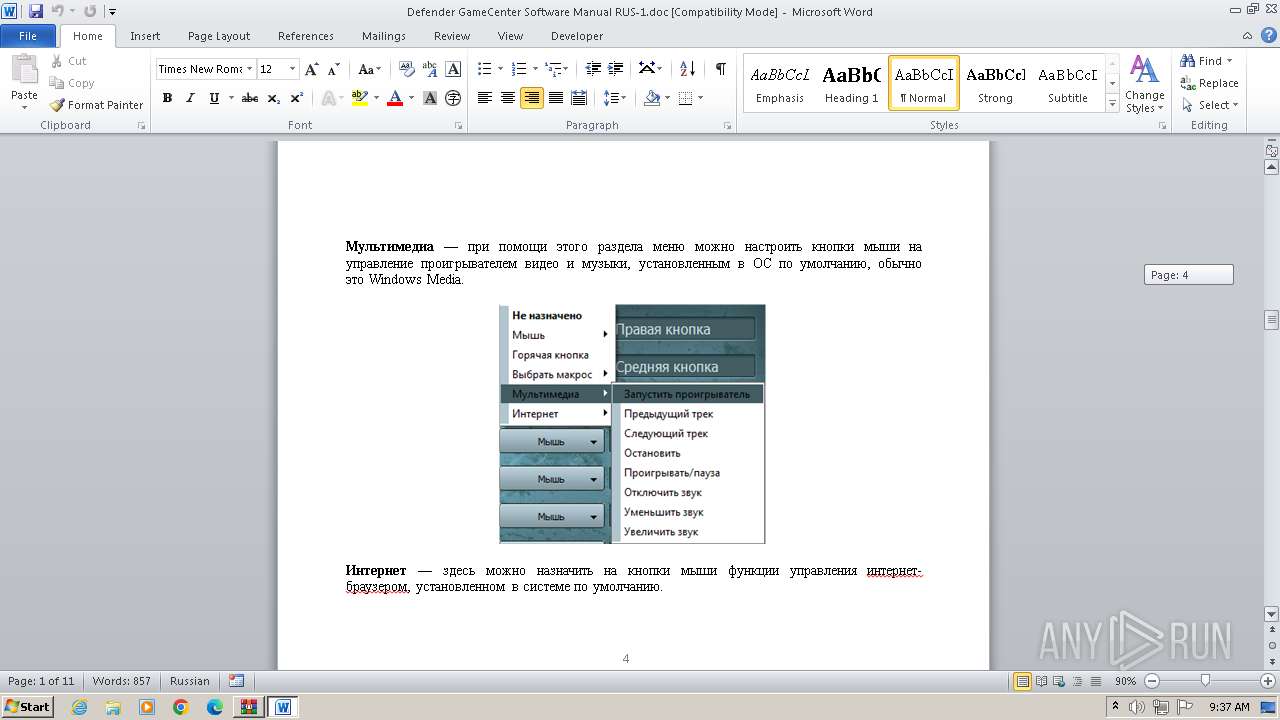The image size is (1280, 720).
Task: Decrease the paragraph indent
Action: point(593,69)
